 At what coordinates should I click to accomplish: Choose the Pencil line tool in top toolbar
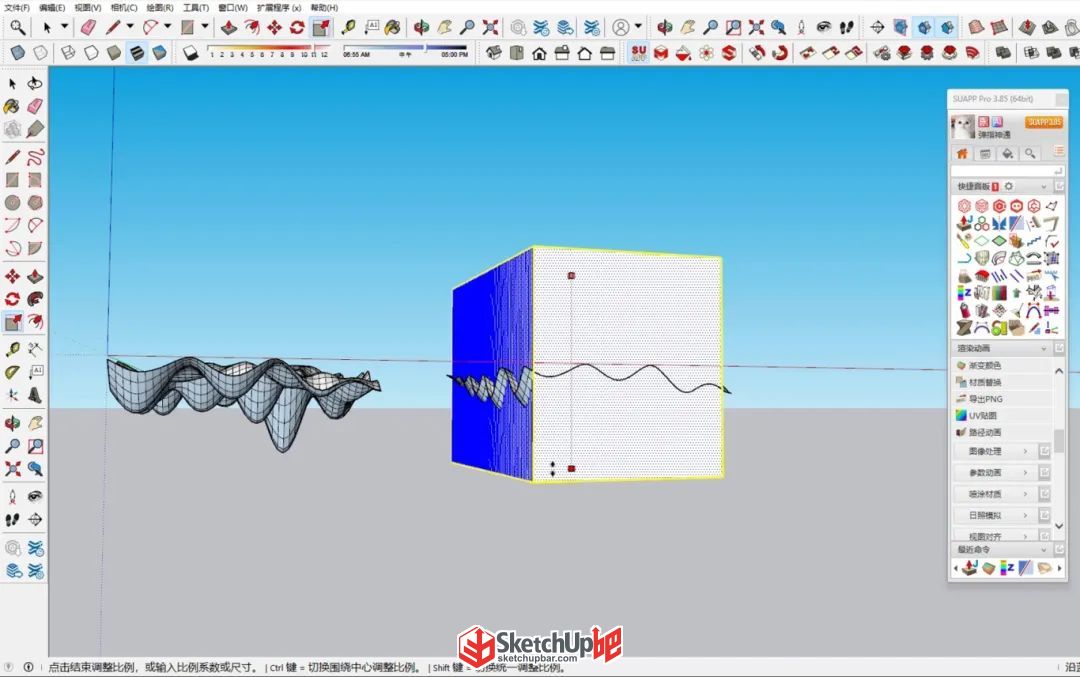pos(113,28)
